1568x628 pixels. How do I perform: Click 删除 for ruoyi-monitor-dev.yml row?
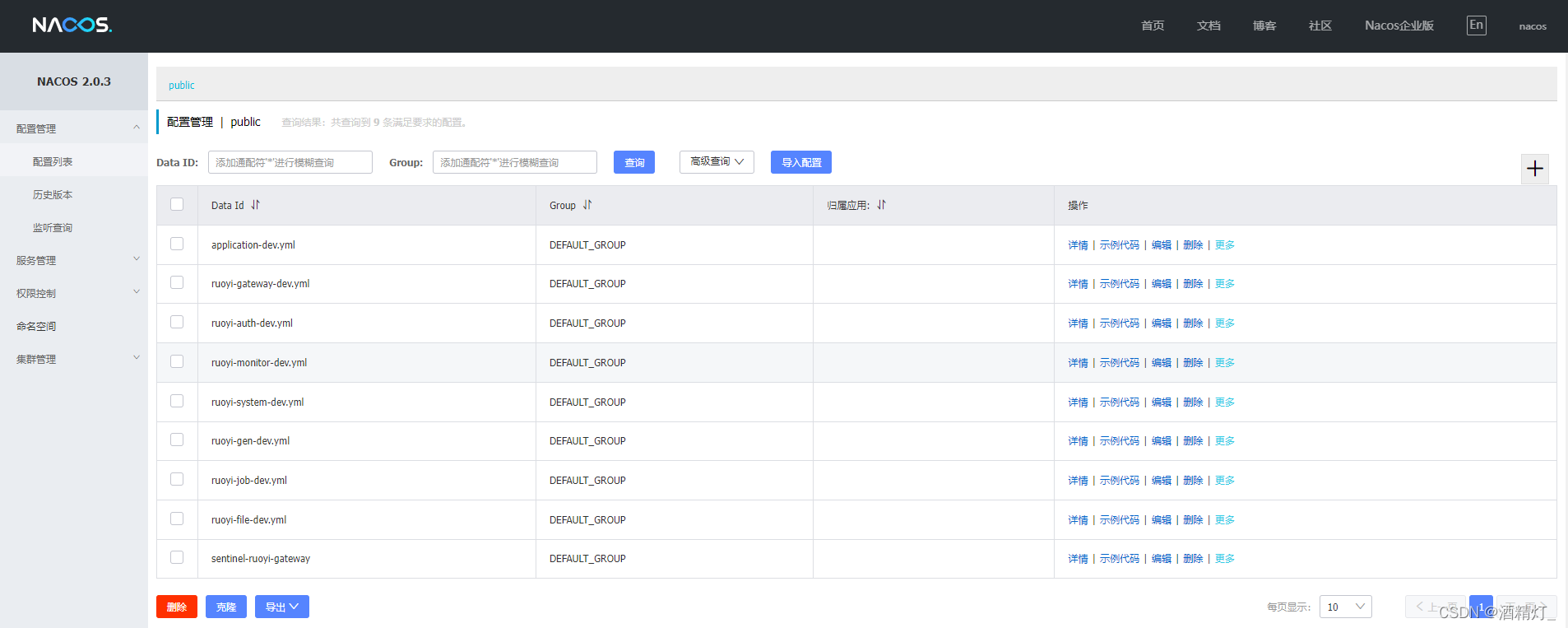pos(1193,363)
